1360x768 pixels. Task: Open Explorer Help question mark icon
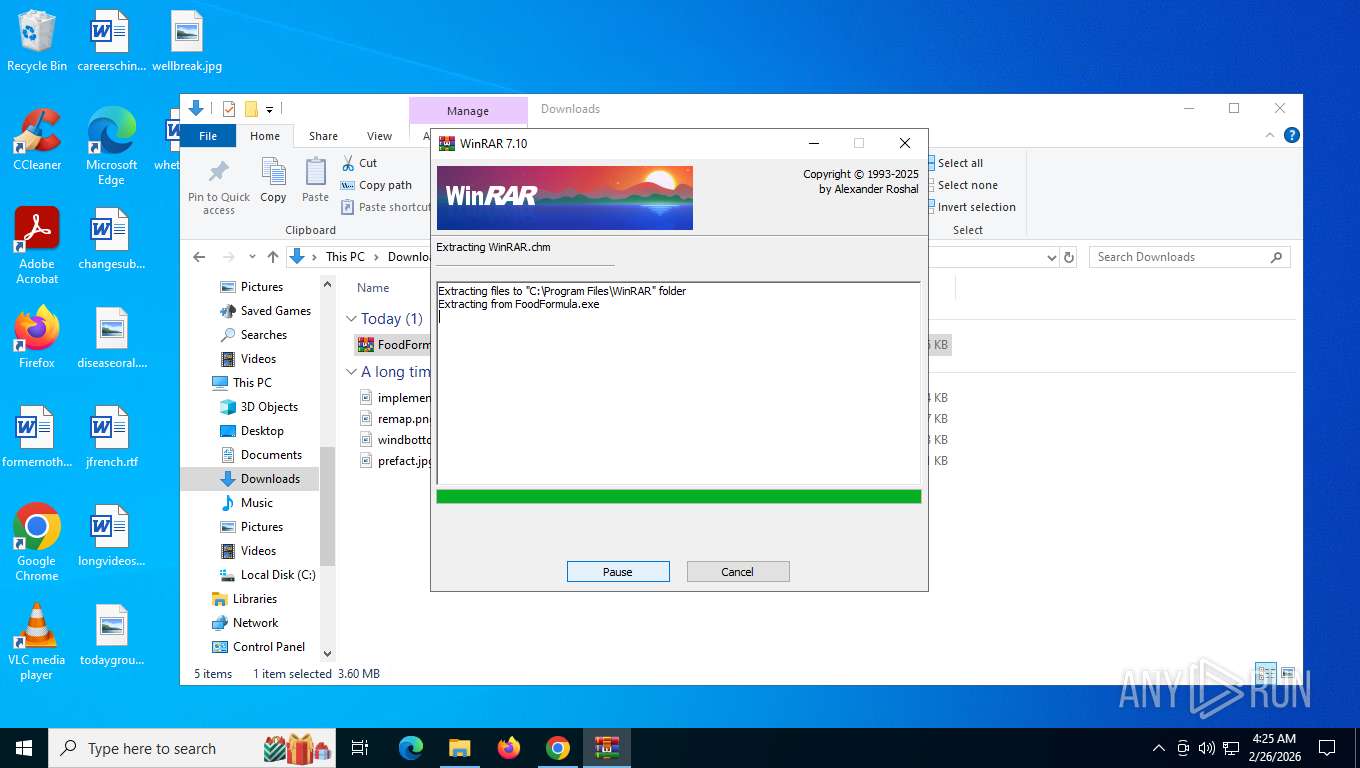tap(1292, 135)
